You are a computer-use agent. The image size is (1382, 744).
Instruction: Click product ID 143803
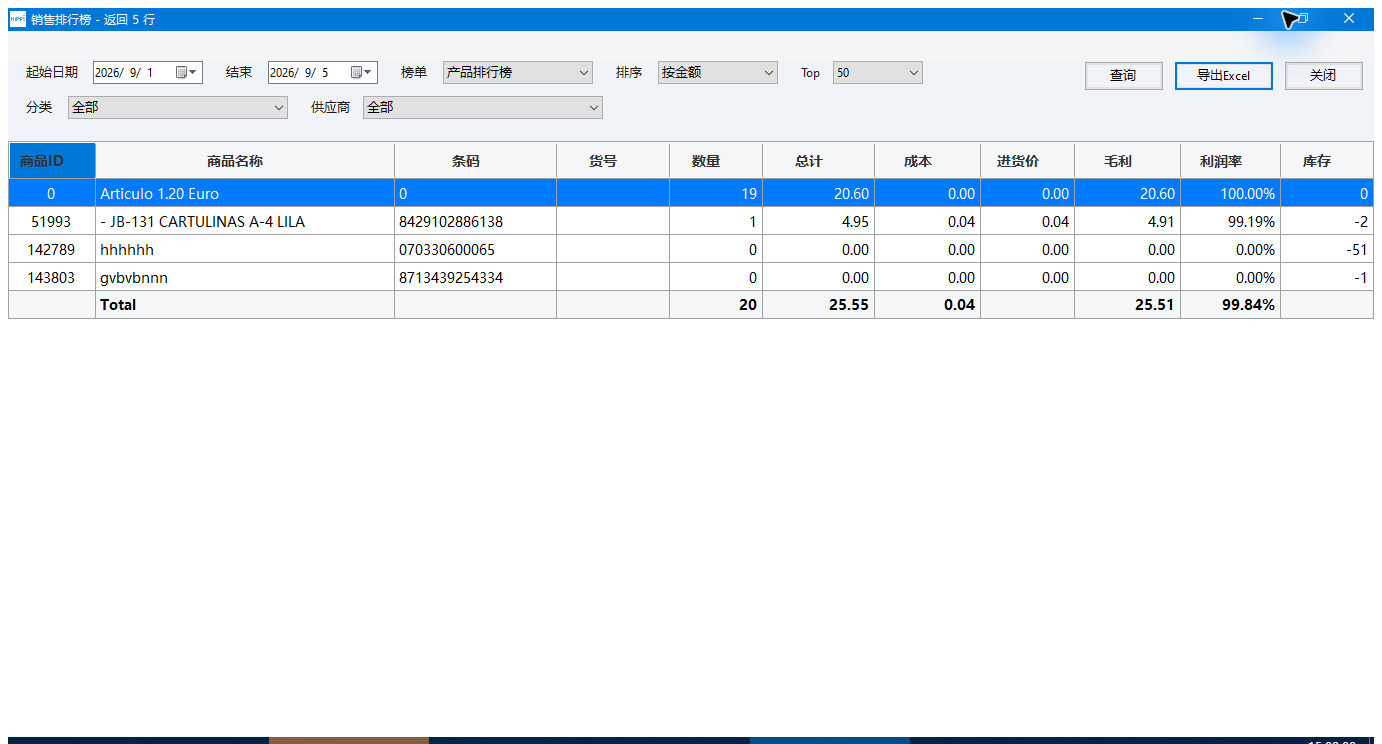tap(52, 278)
